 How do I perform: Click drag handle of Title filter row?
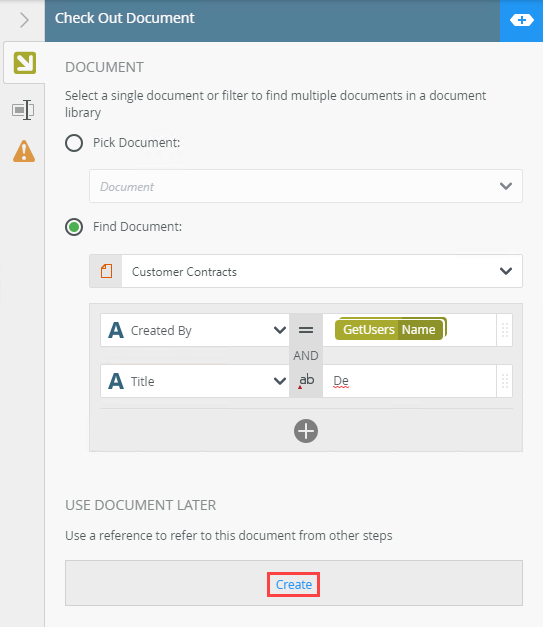pyautogui.click(x=505, y=381)
